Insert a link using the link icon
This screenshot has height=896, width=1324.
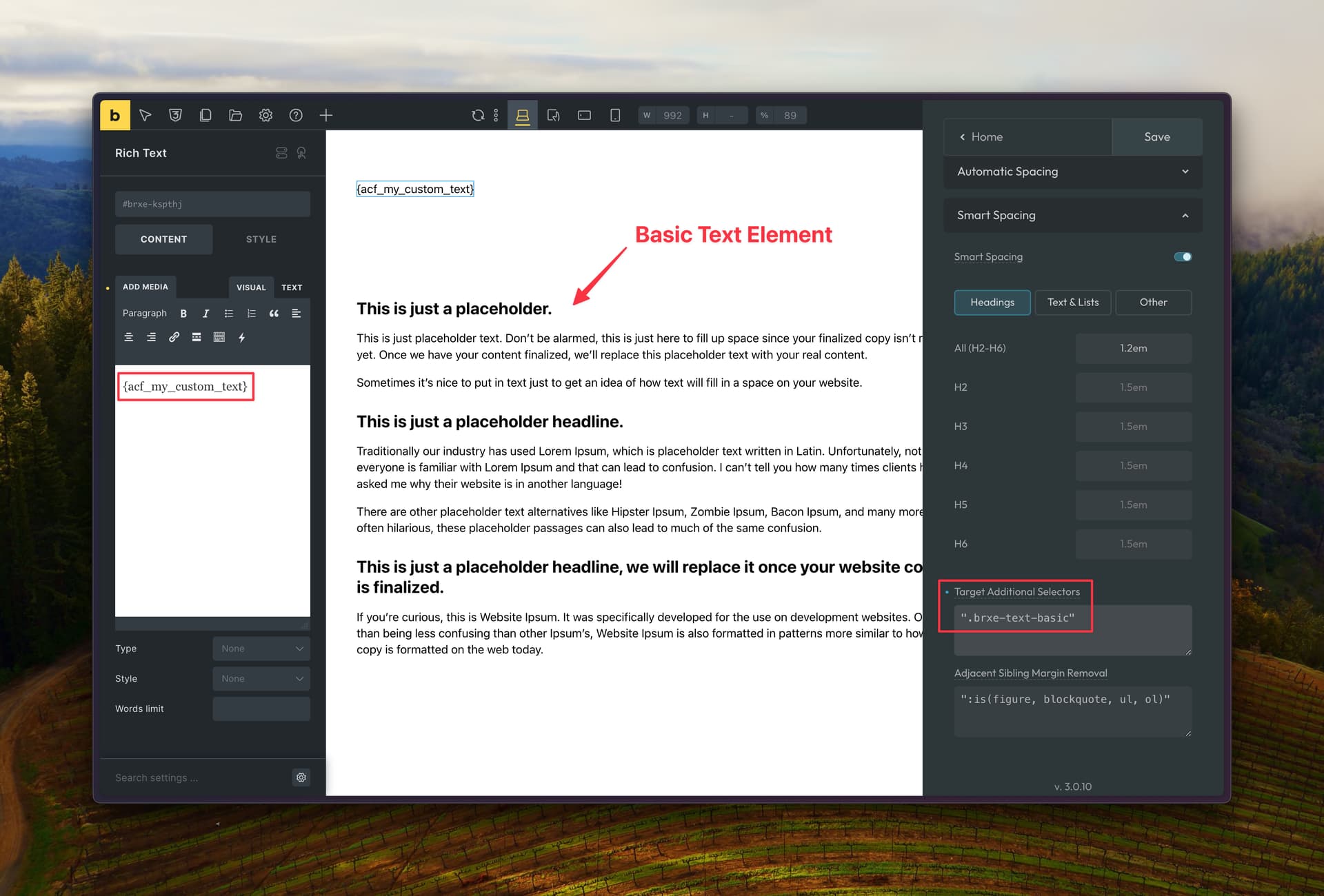[174, 337]
